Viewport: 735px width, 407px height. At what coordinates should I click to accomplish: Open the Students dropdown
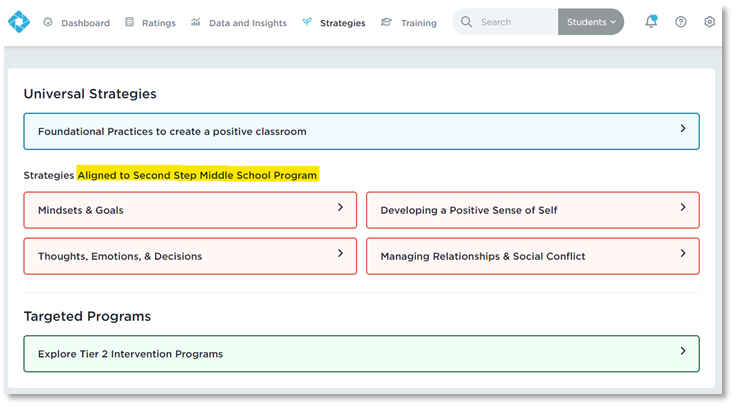(591, 22)
